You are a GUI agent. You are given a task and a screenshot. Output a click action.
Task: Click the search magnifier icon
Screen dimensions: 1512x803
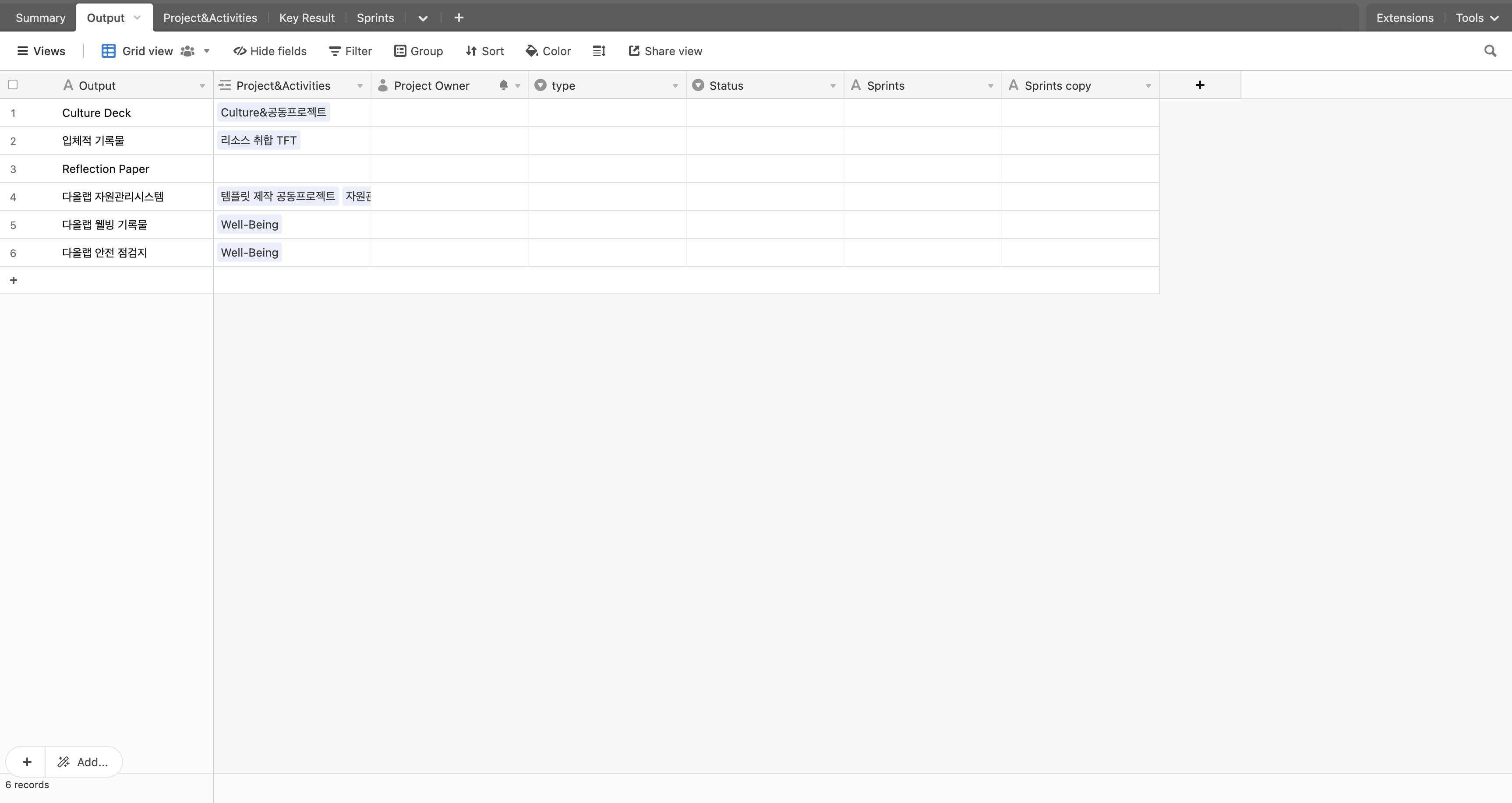coord(1490,51)
